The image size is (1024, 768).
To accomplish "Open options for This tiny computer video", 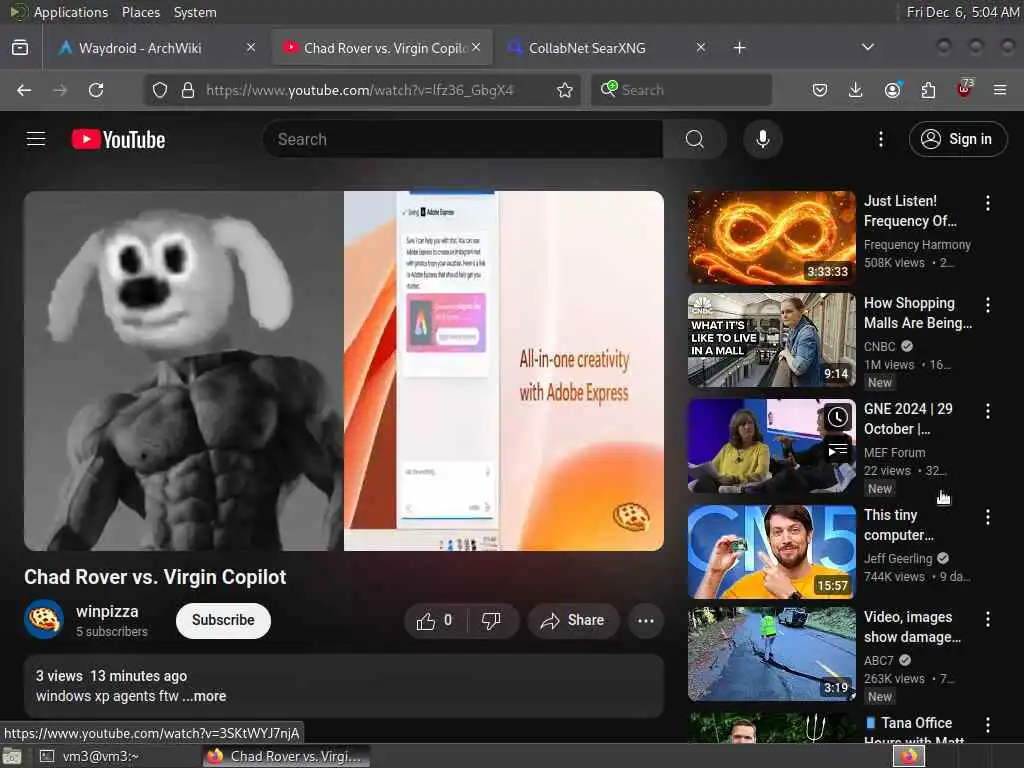I will point(987,517).
